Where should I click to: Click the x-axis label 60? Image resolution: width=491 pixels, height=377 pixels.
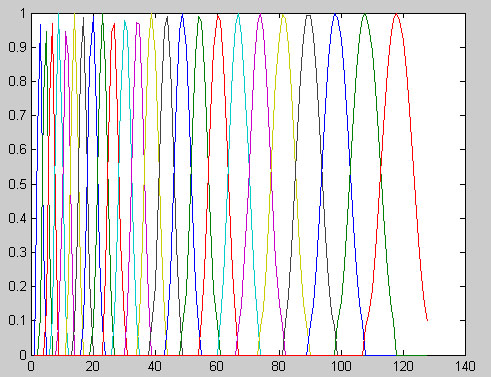pyautogui.click(x=217, y=366)
